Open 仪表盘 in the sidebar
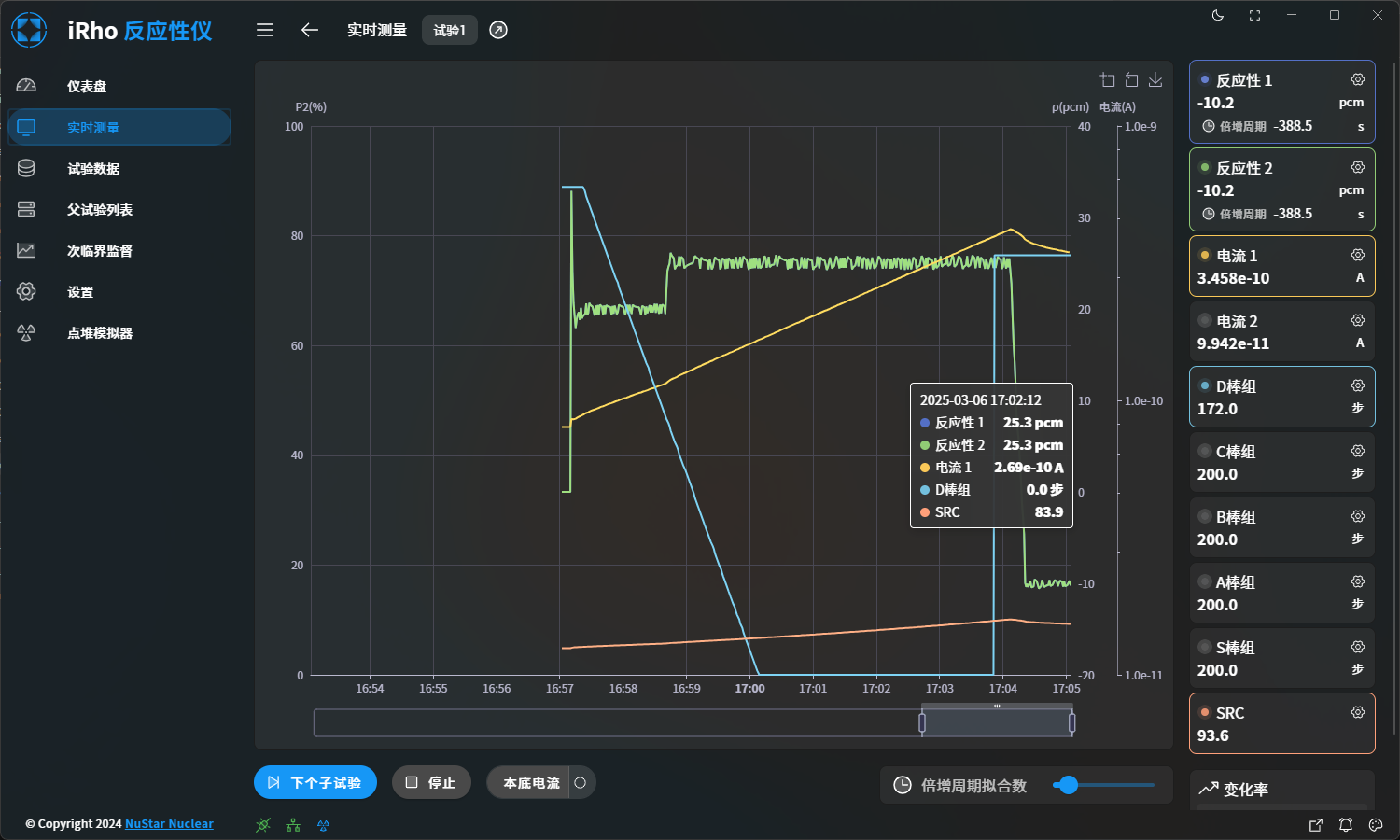 [x=119, y=86]
